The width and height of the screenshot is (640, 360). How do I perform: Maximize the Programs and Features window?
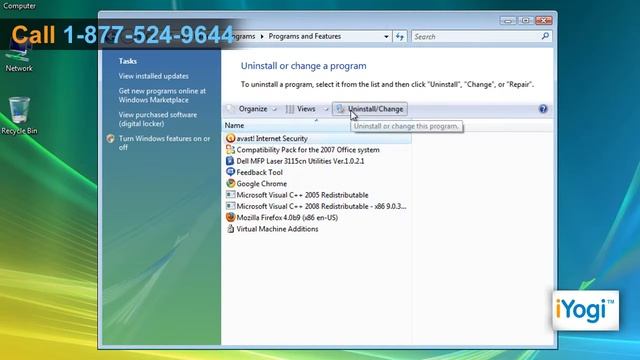pos(526,20)
